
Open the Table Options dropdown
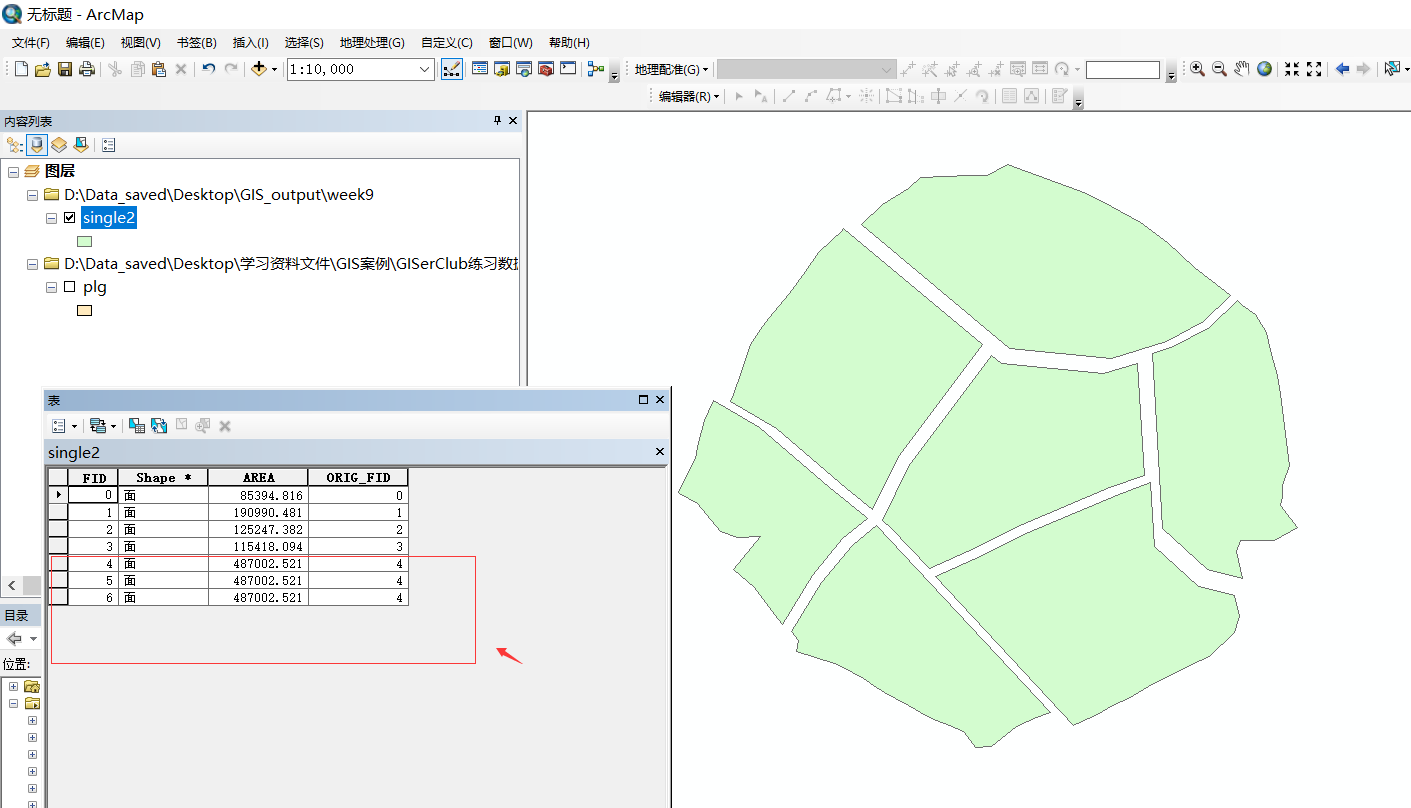point(64,426)
